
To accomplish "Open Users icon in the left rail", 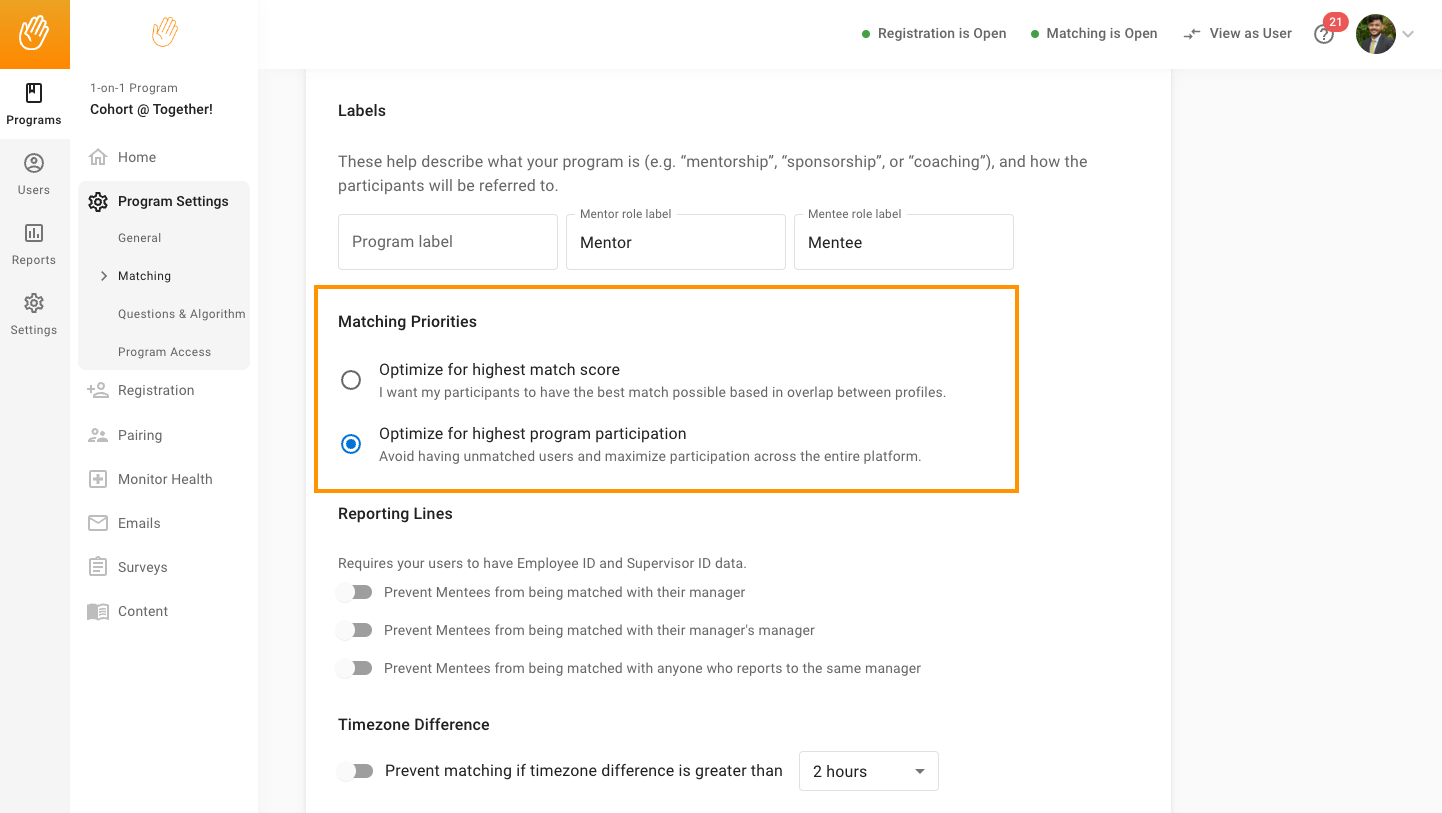I will point(34,163).
